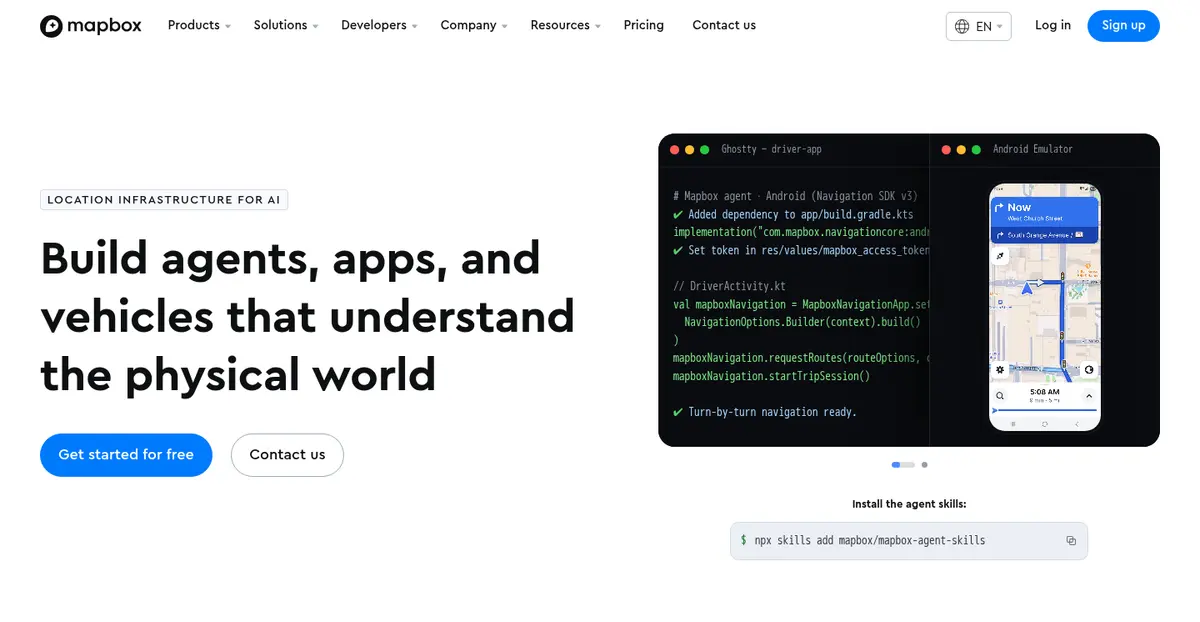Viewport: 1200px width, 622px height.
Task: Tap the up chevron in the emulator trip panel
Action: [1090, 396]
